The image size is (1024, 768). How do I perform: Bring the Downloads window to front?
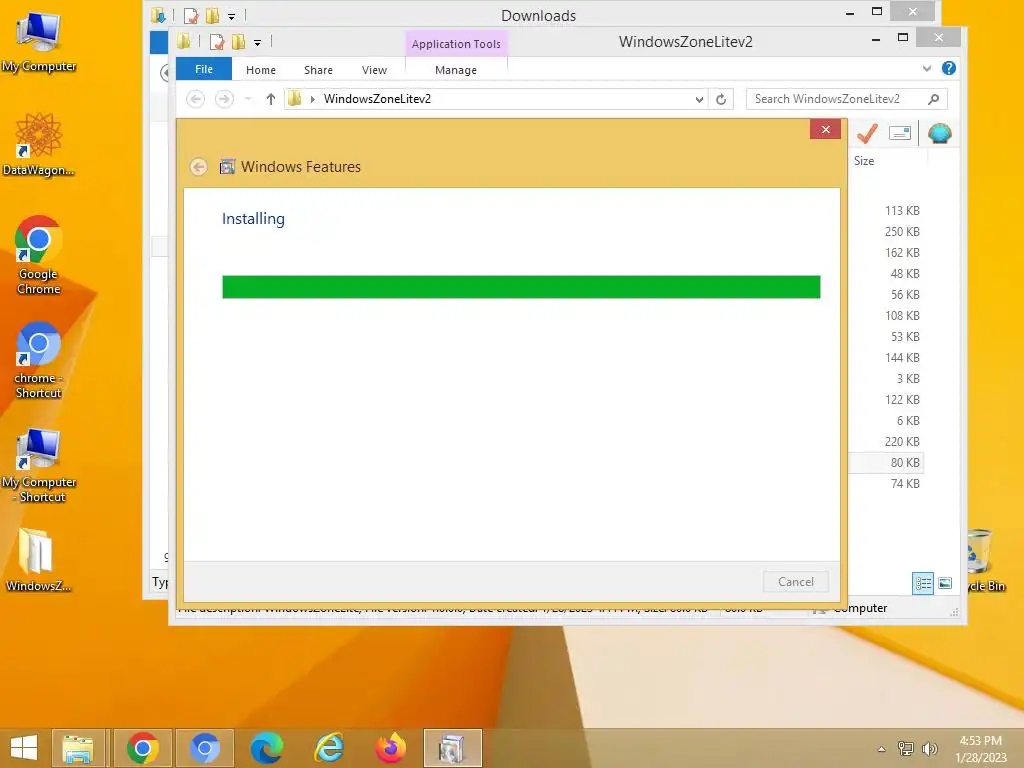(x=538, y=15)
